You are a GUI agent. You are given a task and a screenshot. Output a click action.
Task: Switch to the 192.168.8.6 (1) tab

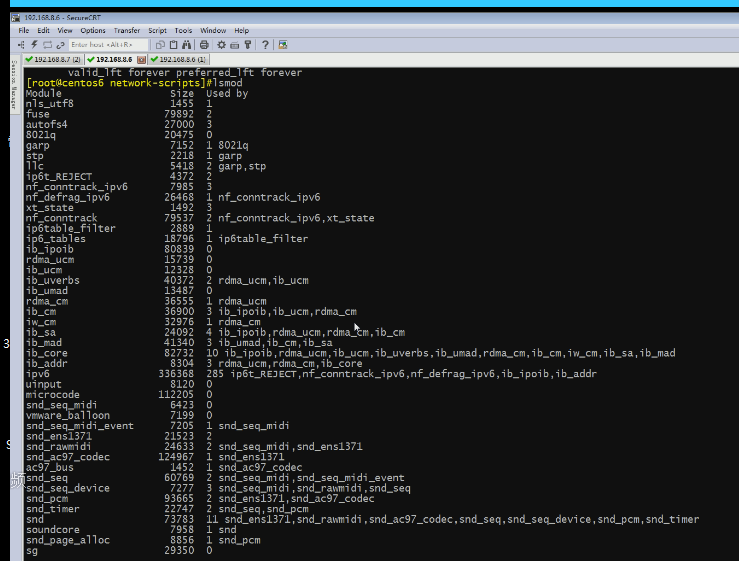[x=178, y=59]
